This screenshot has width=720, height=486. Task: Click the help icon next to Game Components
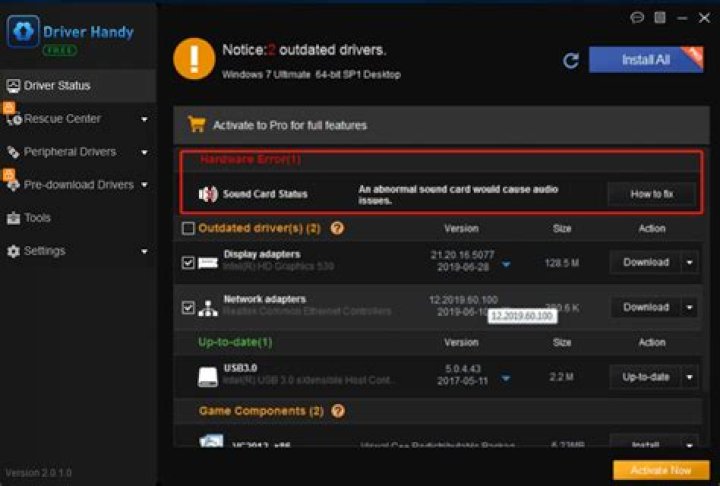coord(338,411)
